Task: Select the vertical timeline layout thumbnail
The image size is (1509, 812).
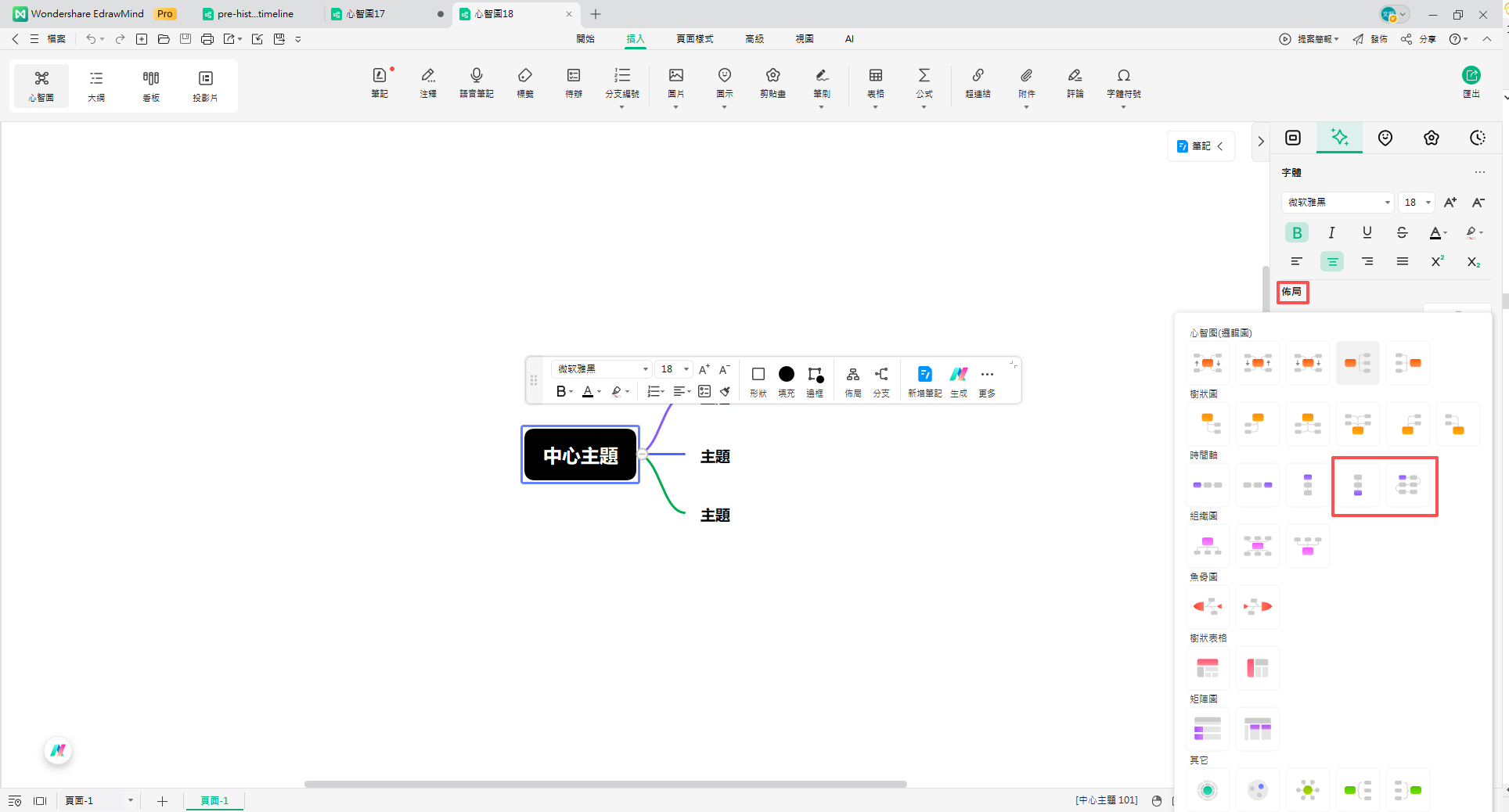Action: 1357,485
